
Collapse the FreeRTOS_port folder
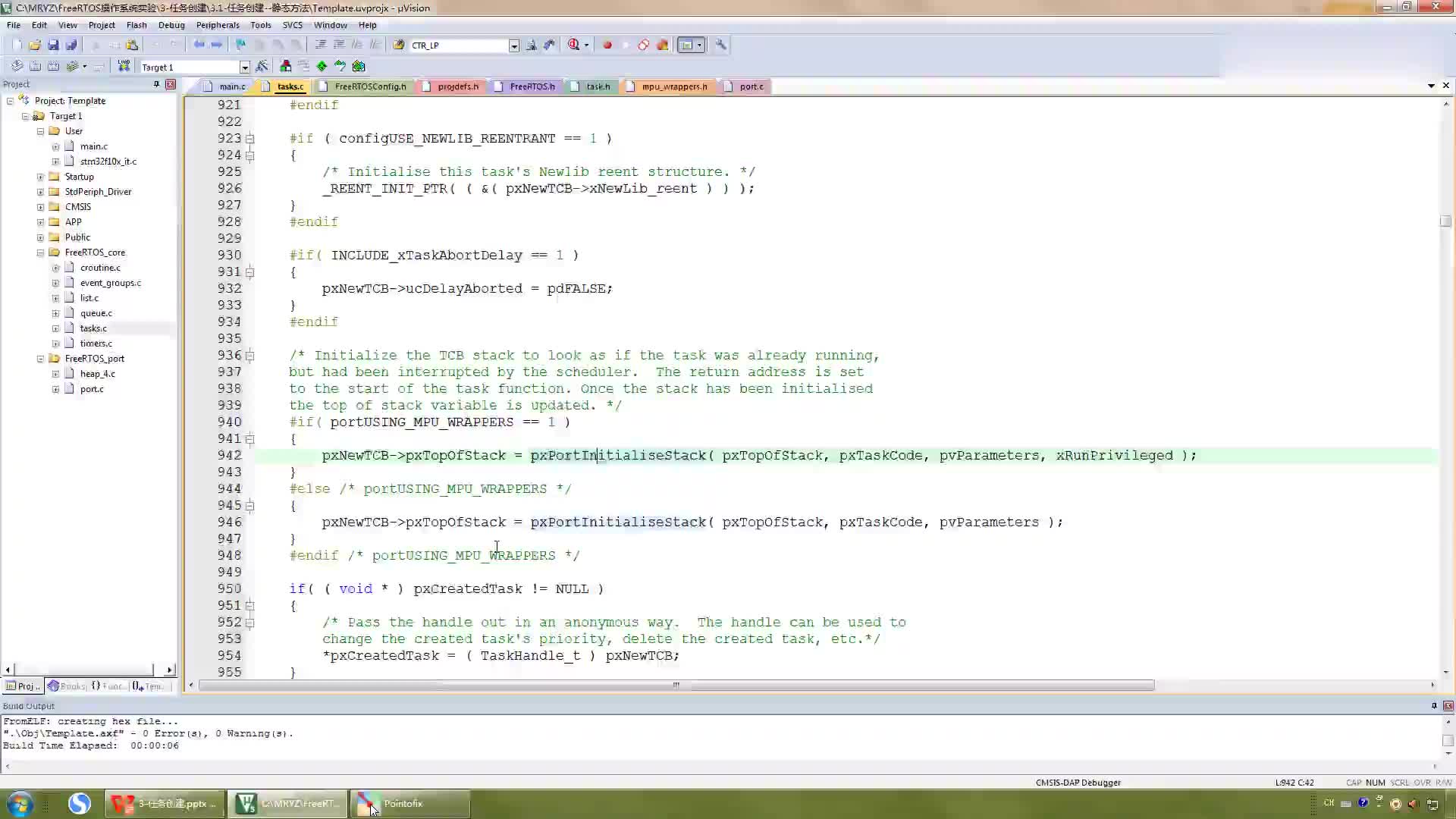point(41,359)
